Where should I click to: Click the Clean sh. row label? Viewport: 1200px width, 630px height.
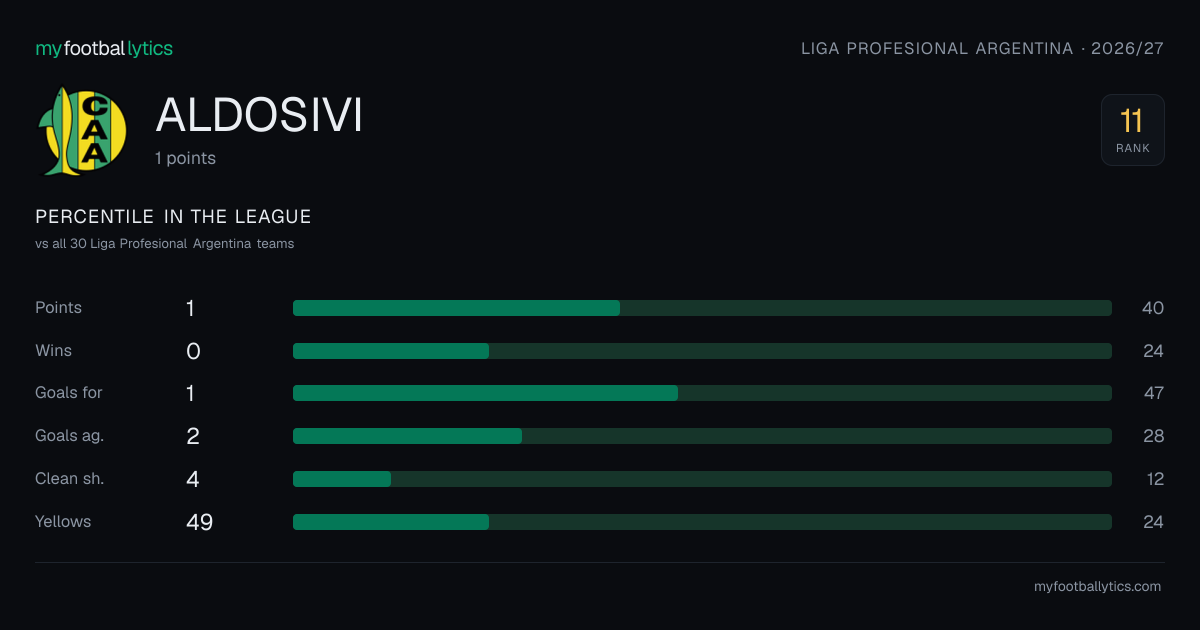pos(70,479)
